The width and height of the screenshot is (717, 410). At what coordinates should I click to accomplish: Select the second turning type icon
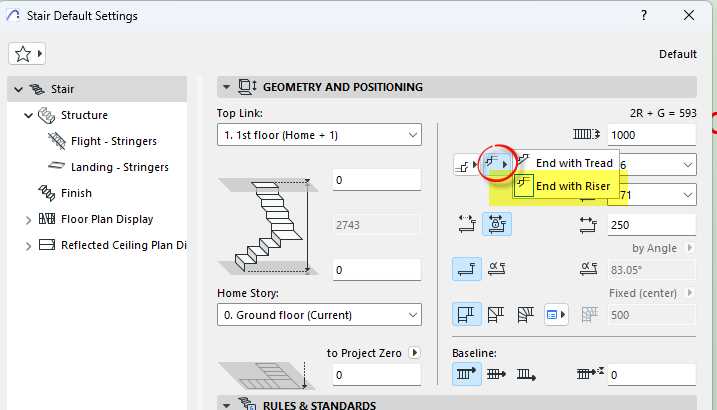coord(496,314)
